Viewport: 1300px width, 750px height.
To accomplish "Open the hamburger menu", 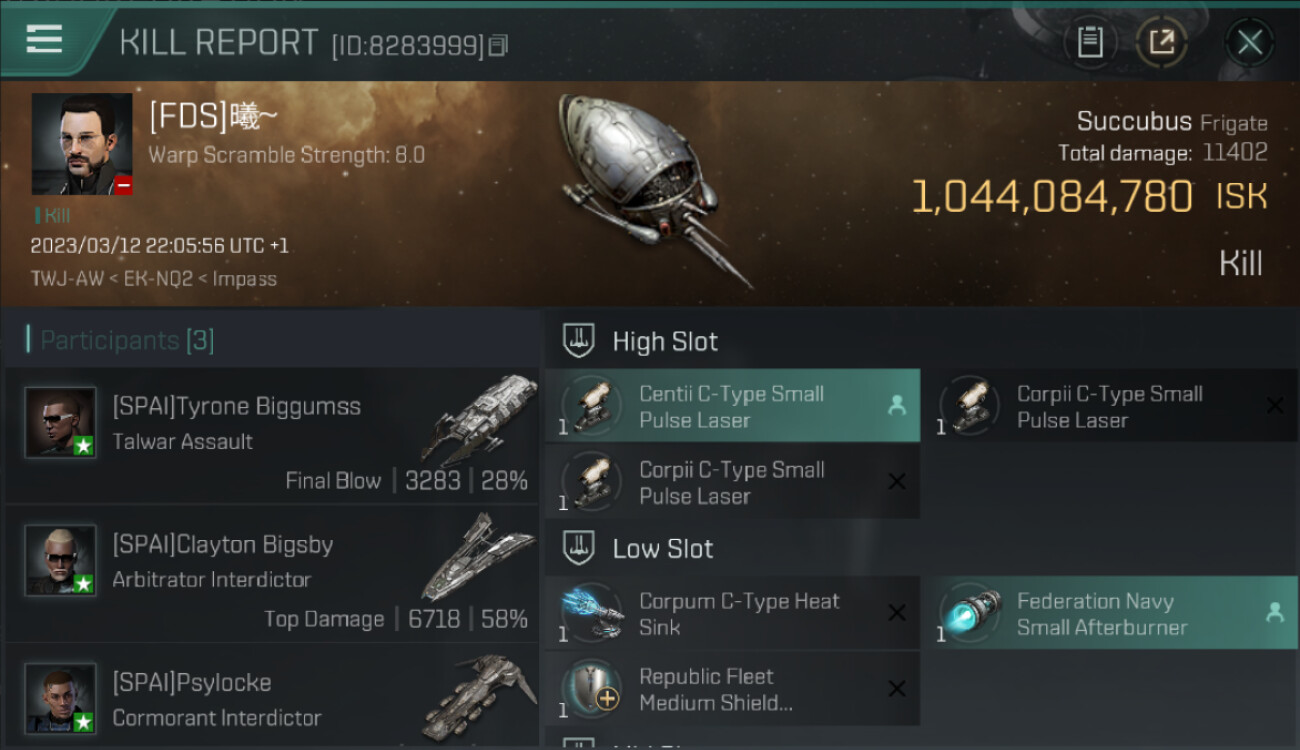I will tap(44, 40).
